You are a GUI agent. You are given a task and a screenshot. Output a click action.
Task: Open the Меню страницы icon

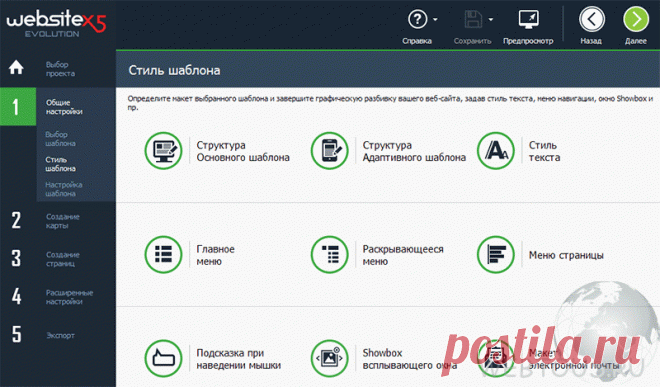coord(496,254)
